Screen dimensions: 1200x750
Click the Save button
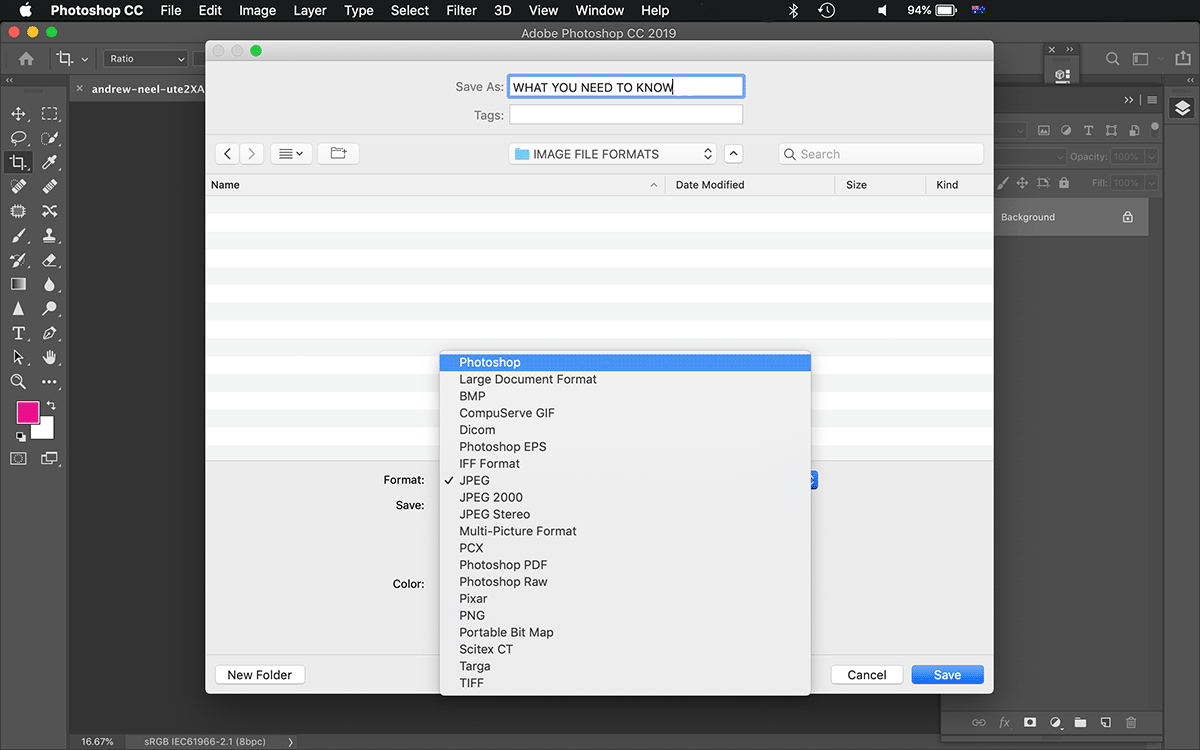pyautogui.click(x=947, y=675)
